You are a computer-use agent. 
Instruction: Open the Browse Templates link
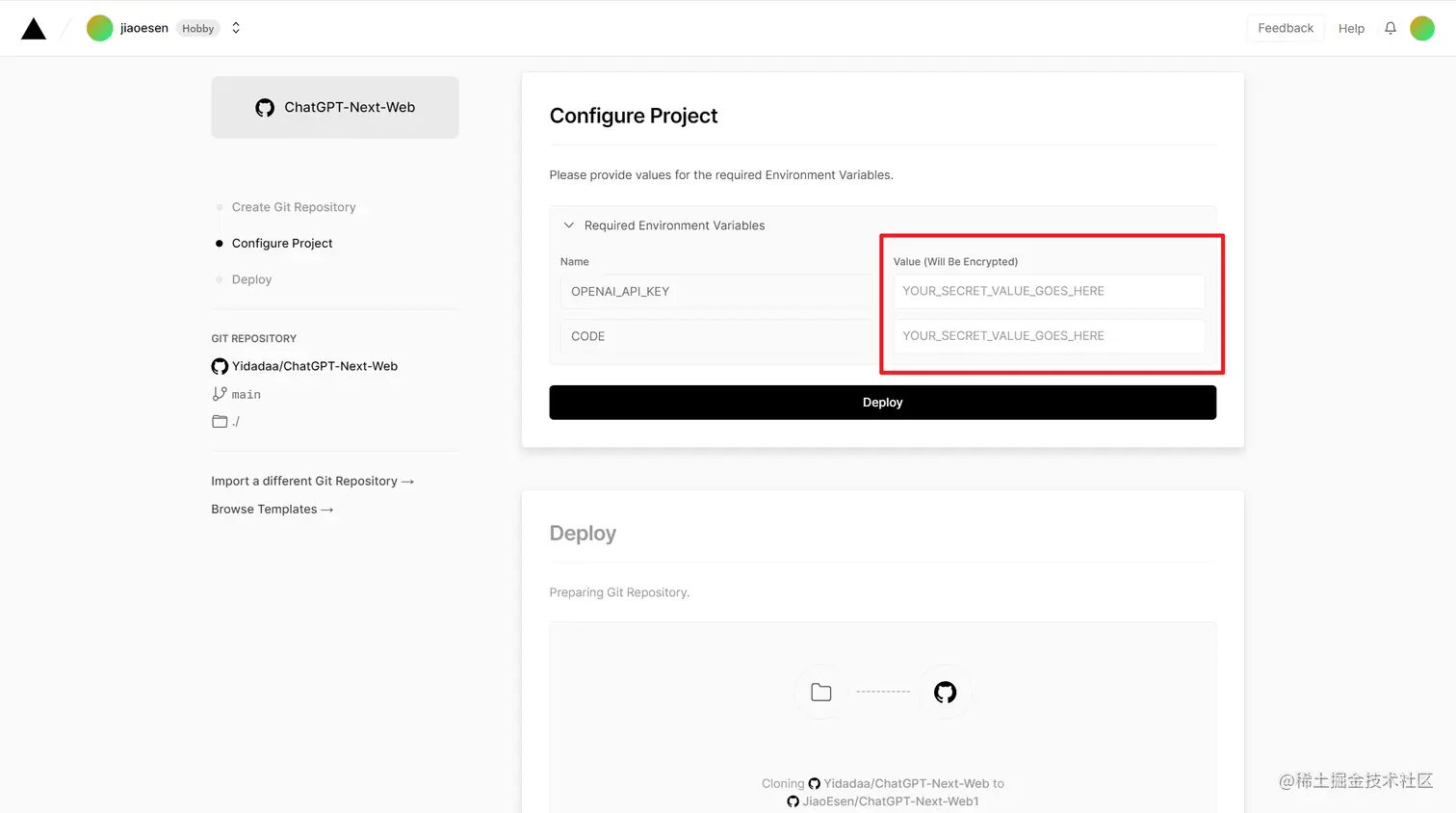[273, 509]
